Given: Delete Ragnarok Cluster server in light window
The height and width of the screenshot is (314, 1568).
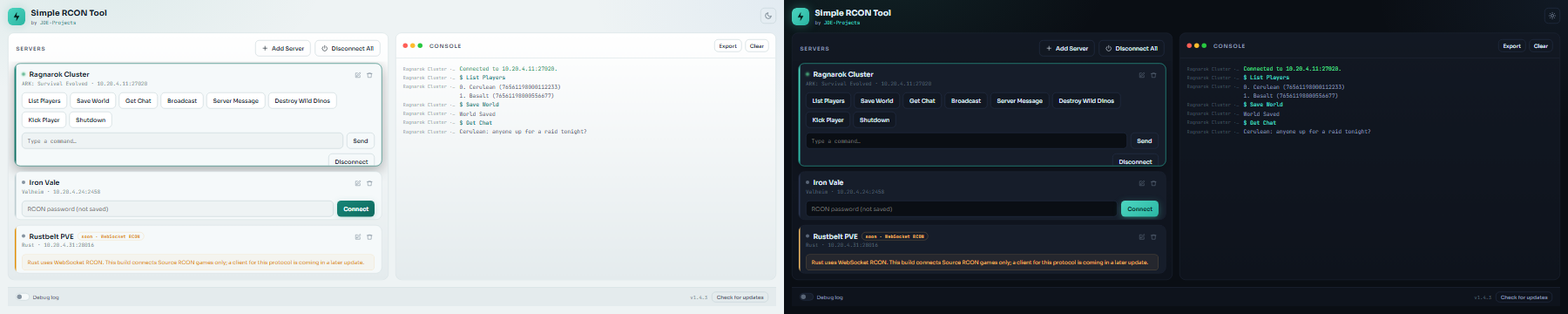Looking at the screenshot, I should click(369, 75).
